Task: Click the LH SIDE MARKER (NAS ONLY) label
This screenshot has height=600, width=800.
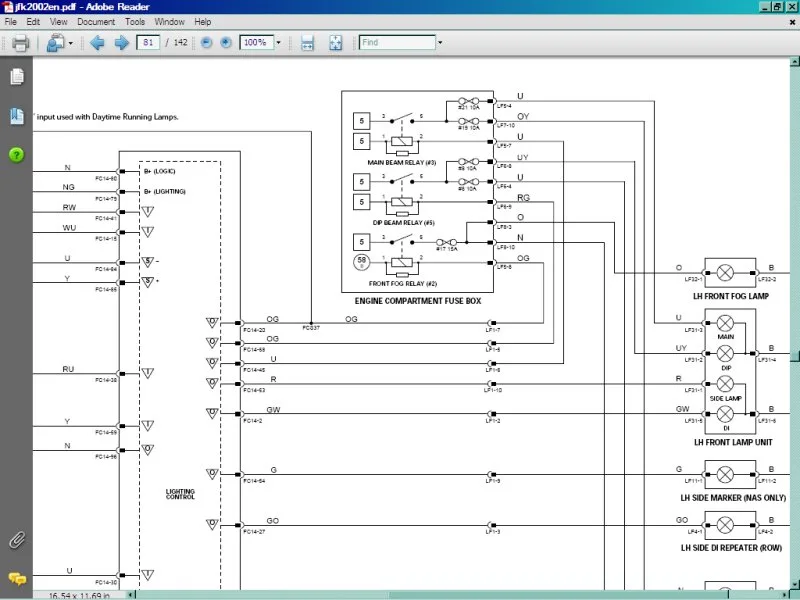Action: pos(733,497)
